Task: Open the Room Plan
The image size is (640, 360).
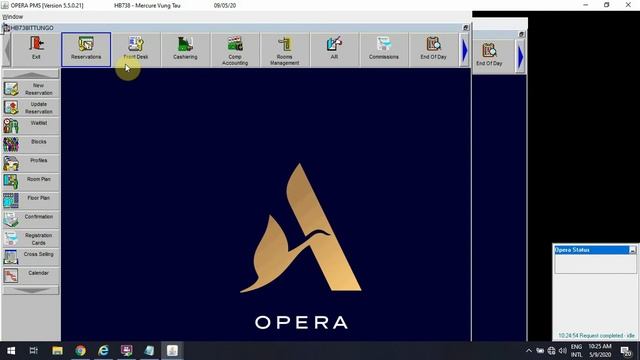Action: [x=31, y=183]
